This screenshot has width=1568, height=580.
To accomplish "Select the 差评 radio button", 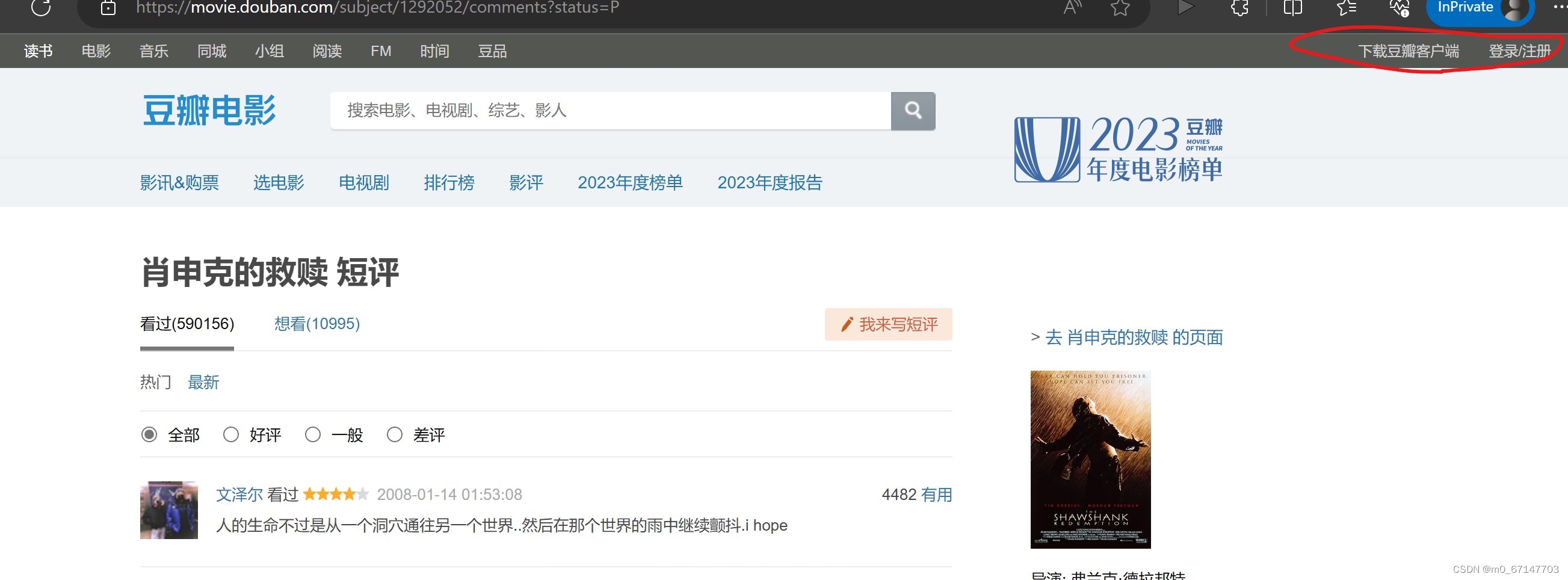I will click(x=395, y=434).
